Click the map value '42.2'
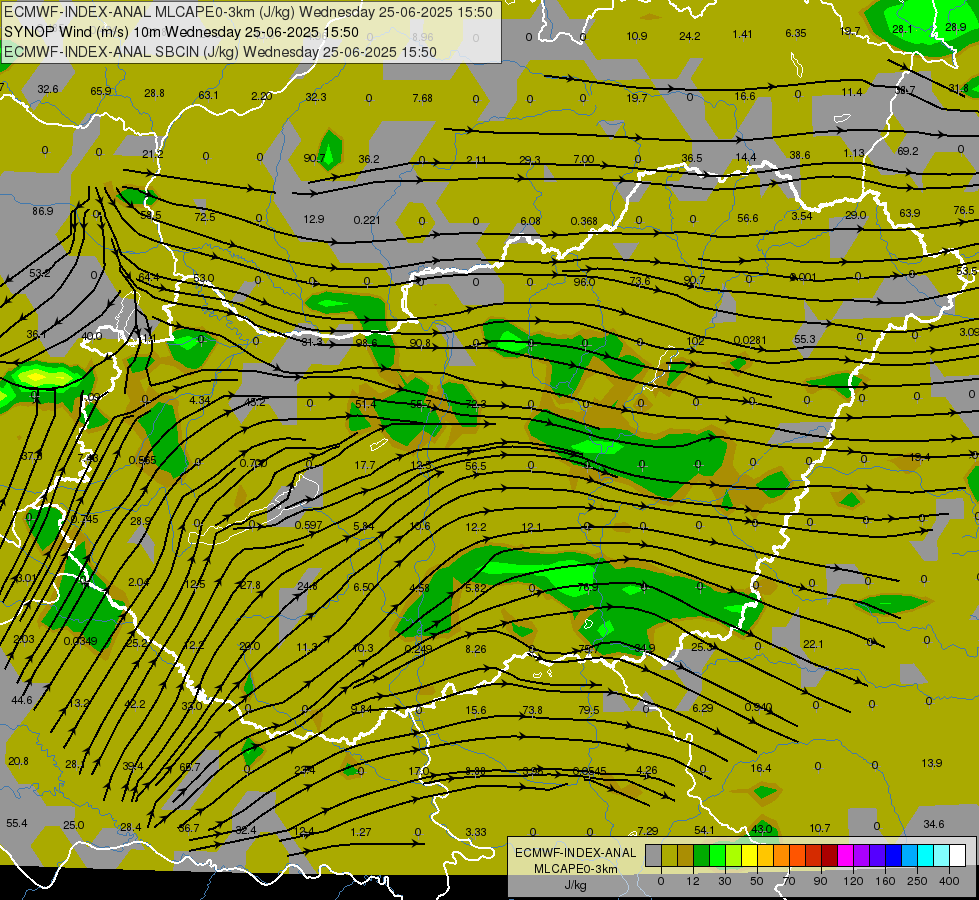This screenshot has width=979, height=900. (135, 704)
